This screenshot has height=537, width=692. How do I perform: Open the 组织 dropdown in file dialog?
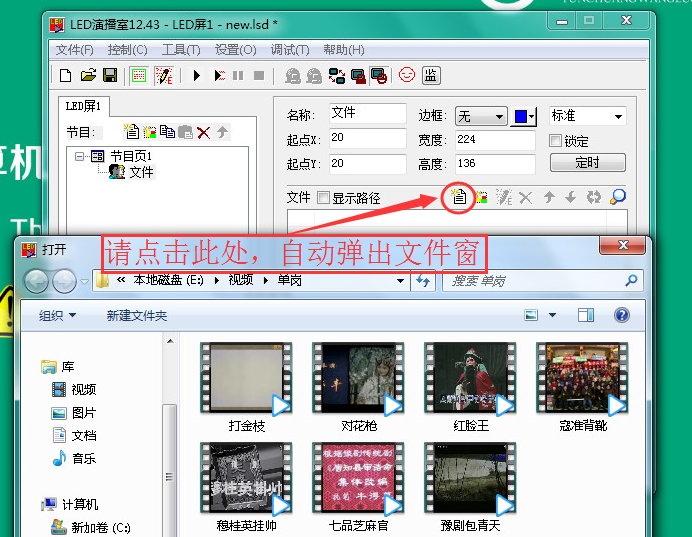(57, 316)
